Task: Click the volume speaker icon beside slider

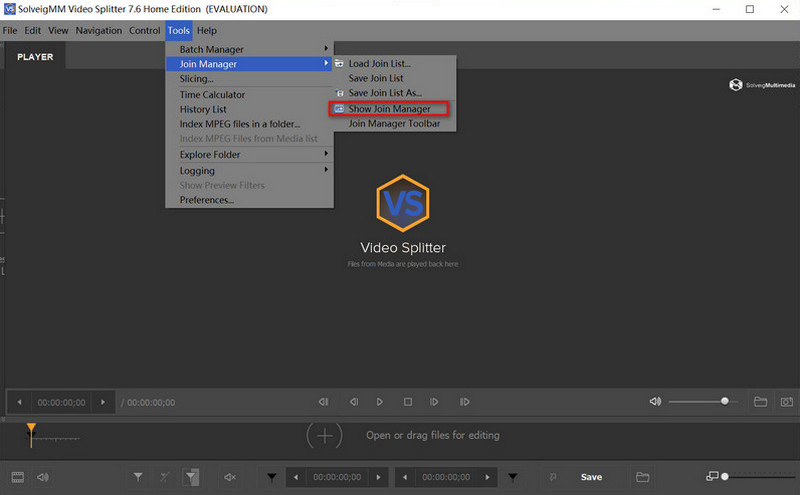Action: tap(655, 402)
